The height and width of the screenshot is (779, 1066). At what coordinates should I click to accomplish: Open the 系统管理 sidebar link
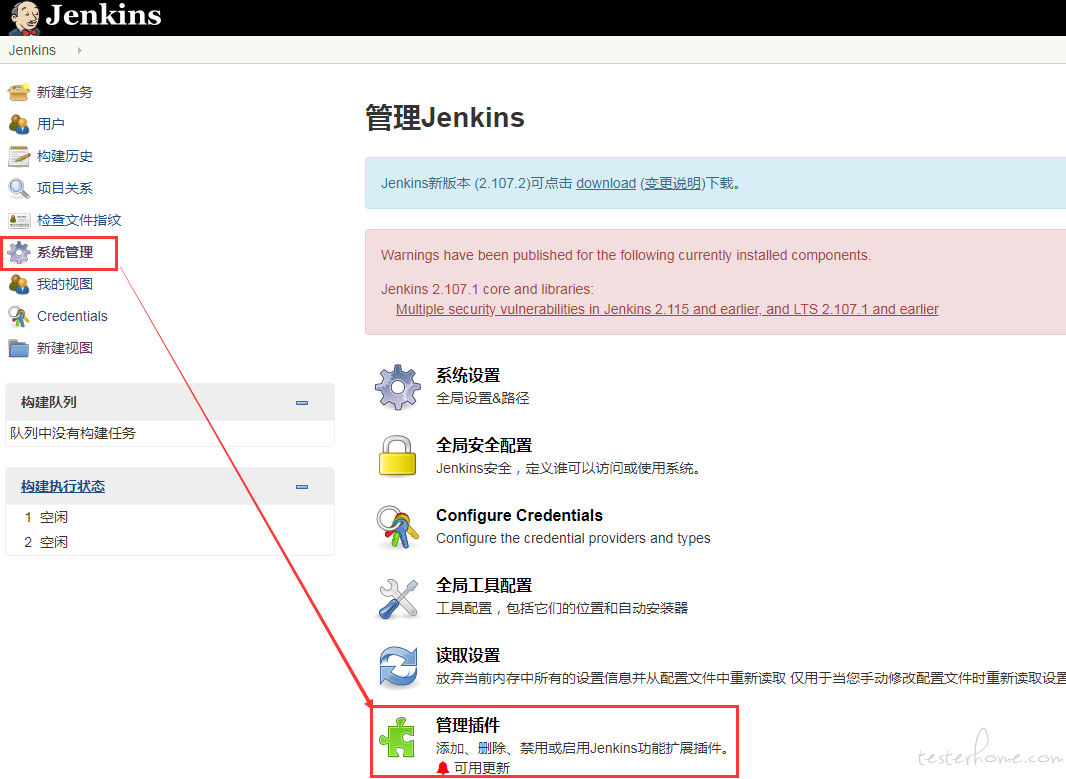click(x=65, y=252)
